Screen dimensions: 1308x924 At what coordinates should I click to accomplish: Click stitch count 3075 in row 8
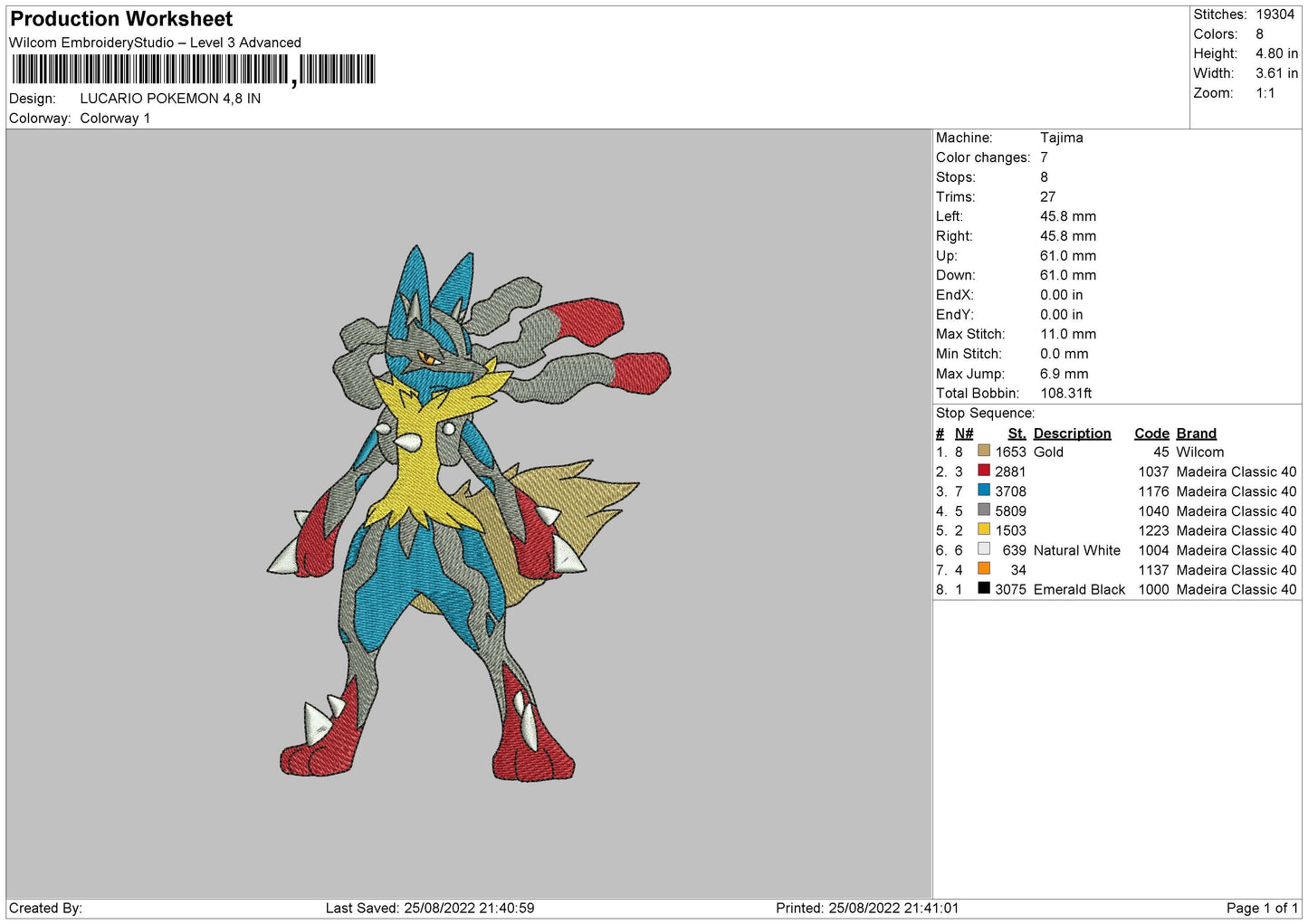click(1010, 590)
